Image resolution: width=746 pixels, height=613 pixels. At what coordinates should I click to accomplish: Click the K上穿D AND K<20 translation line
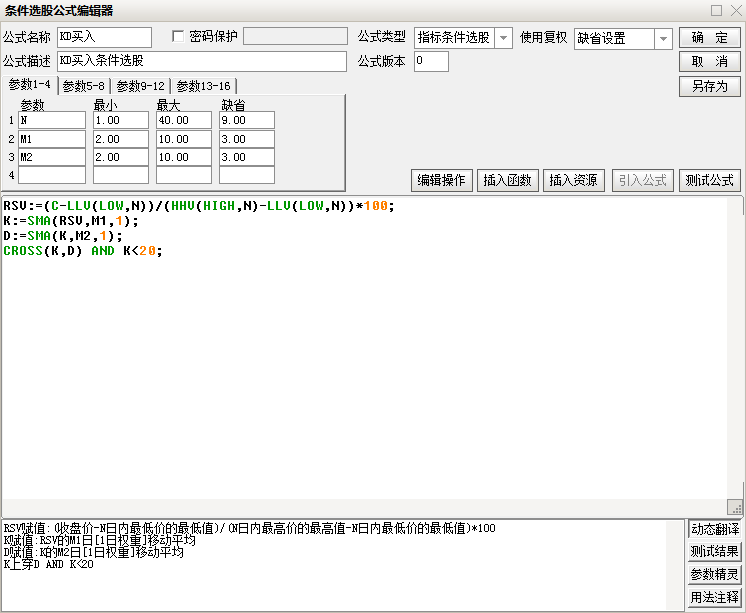(49, 564)
